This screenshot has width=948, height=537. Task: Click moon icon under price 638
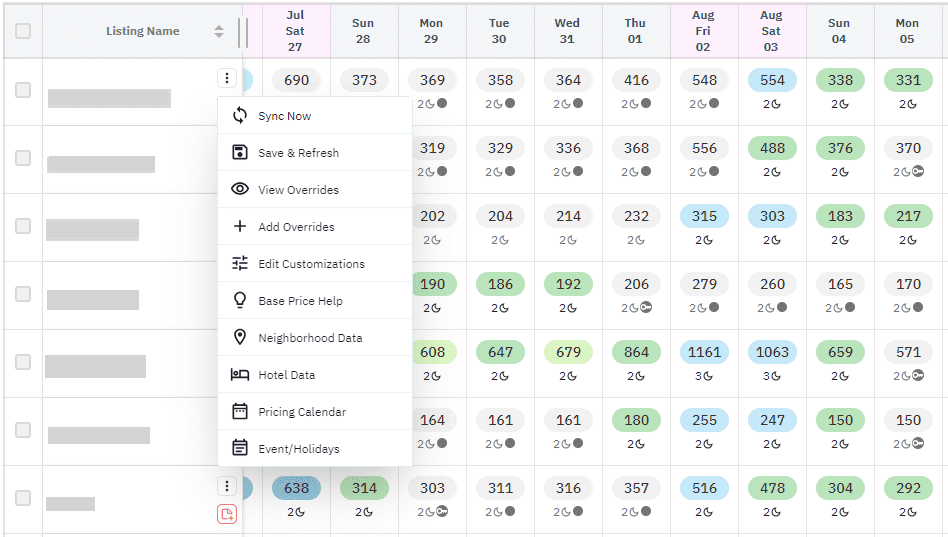pos(300,512)
